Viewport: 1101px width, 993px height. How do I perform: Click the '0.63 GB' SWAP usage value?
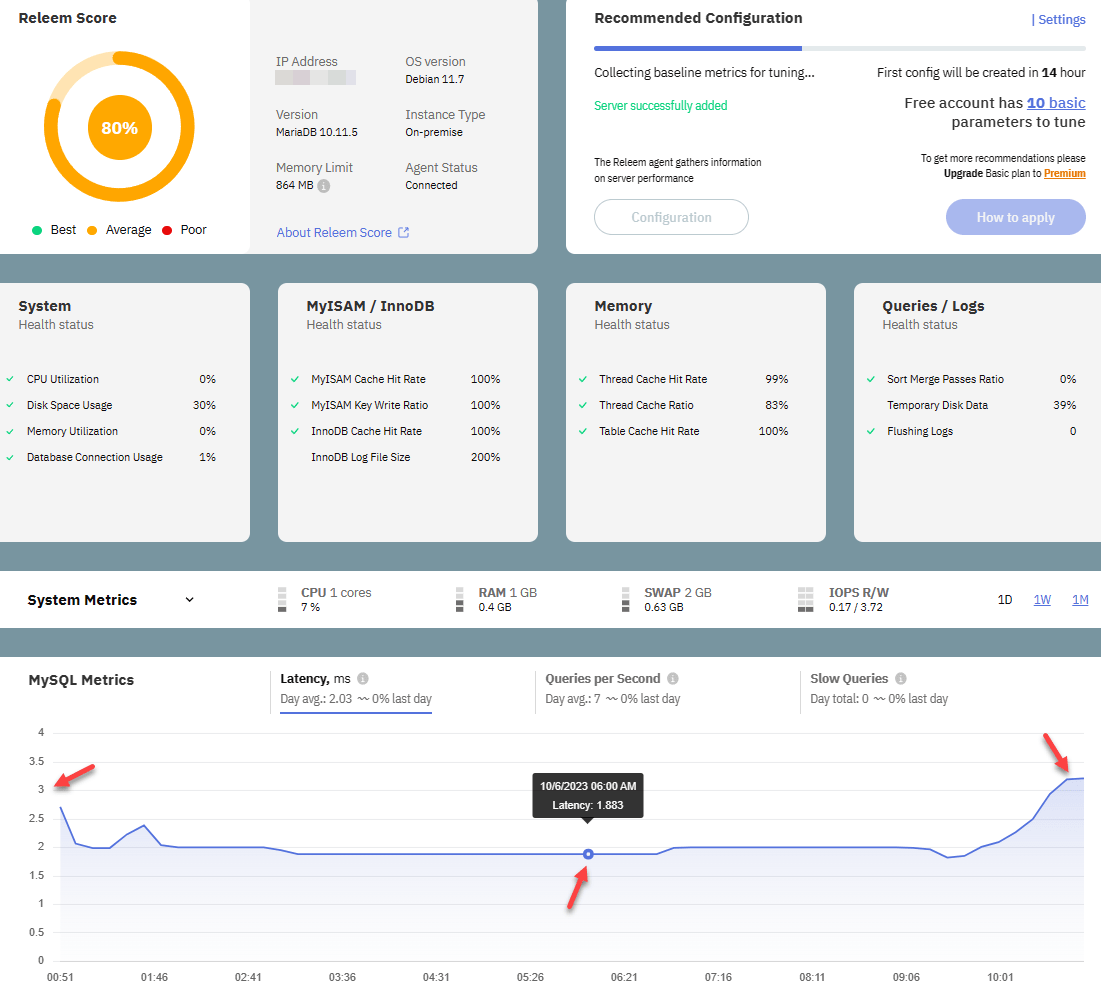point(664,607)
